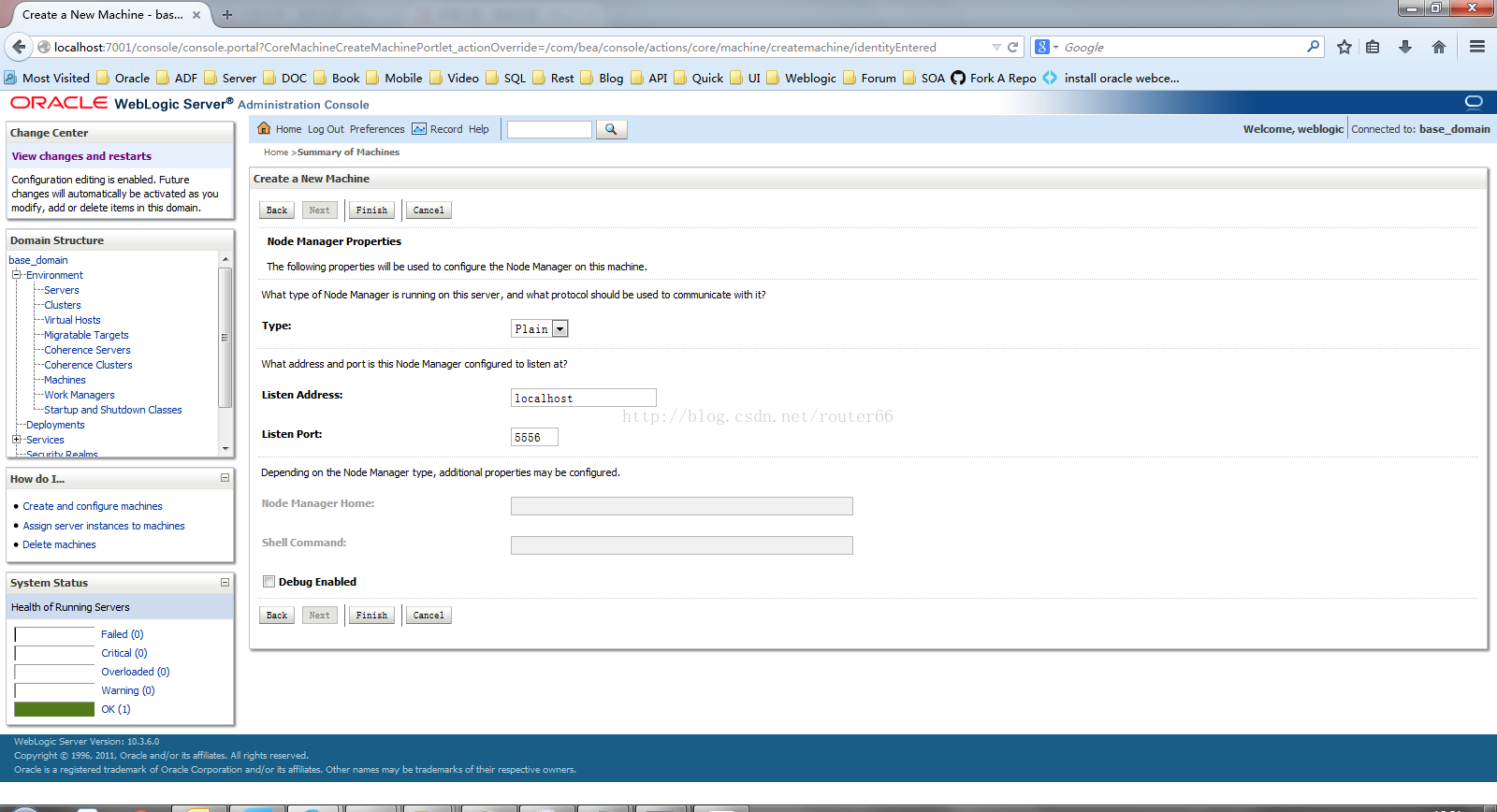Open the Weblogic bookmarks folder
Image resolution: width=1497 pixels, height=812 pixels.
pyautogui.click(x=801, y=78)
